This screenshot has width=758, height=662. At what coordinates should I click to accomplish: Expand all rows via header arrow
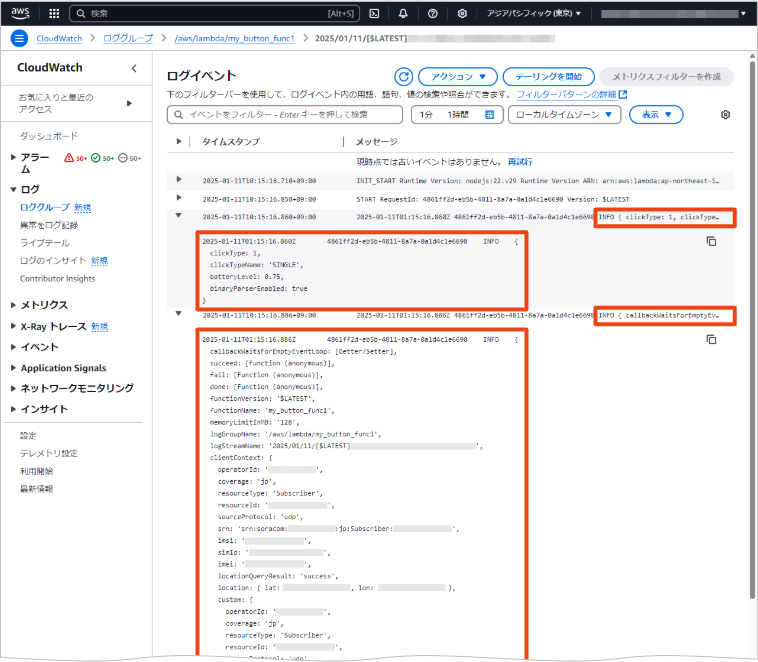click(179, 141)
